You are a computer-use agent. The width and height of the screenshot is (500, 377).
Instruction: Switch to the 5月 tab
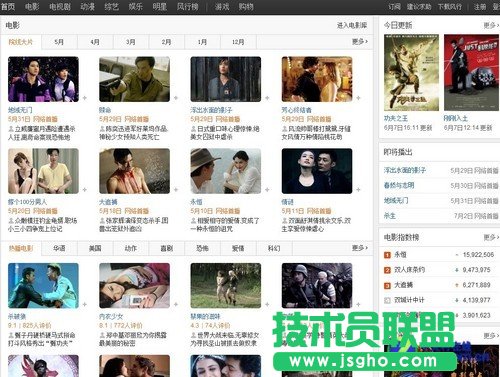[59, 42]
